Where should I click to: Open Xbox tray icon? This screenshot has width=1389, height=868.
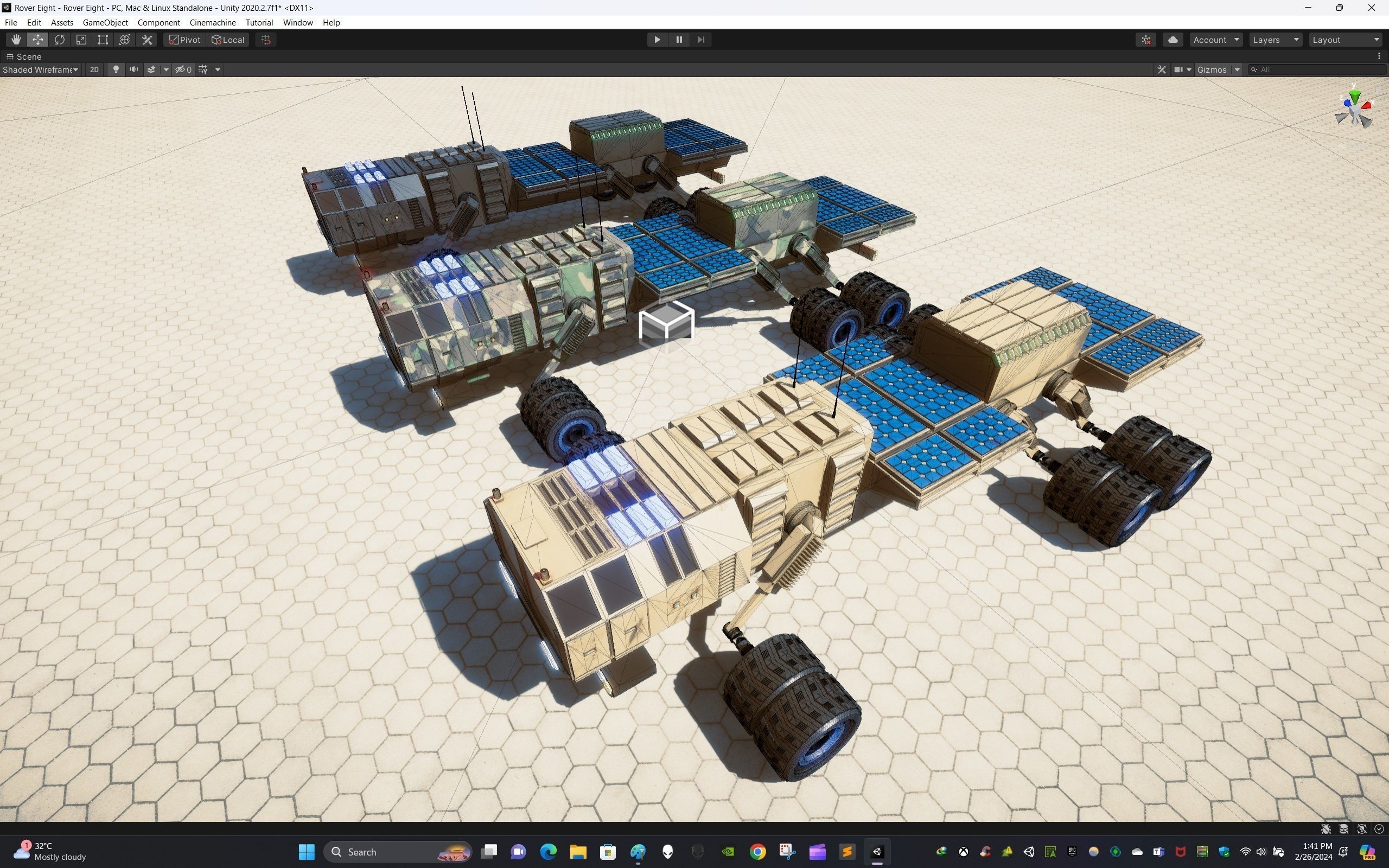964,852
